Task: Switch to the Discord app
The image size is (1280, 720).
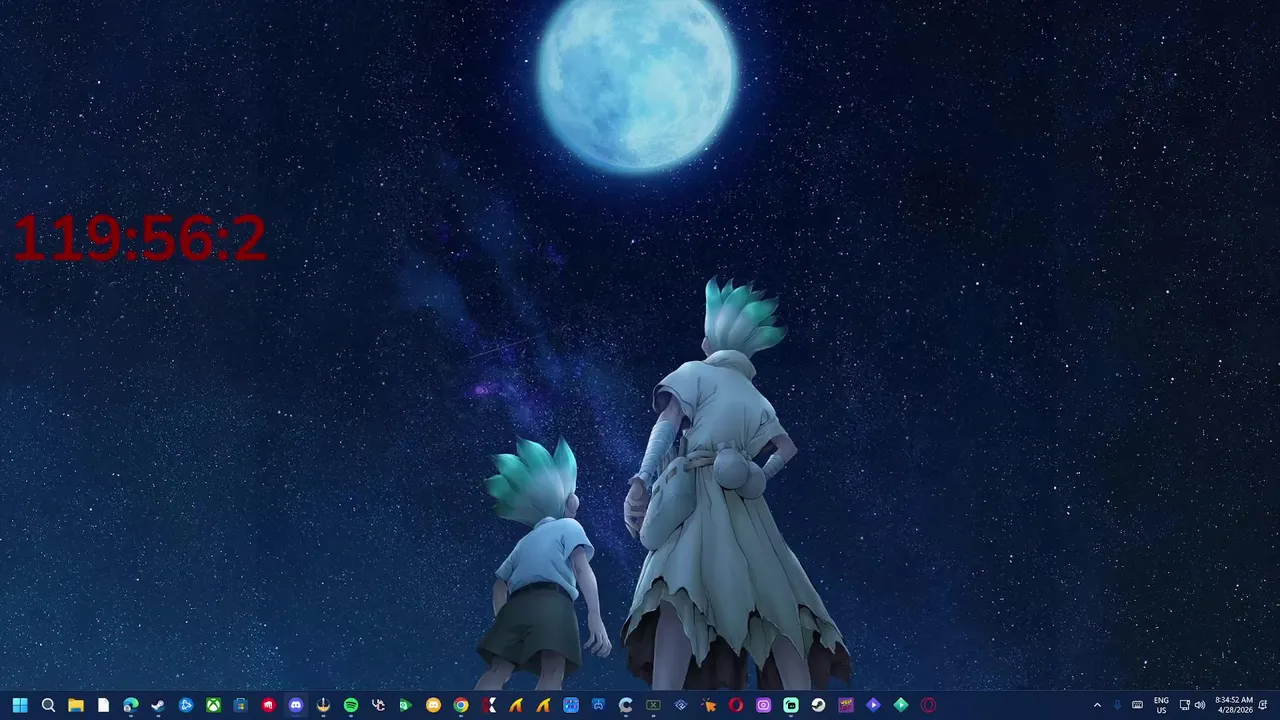Action: click(296, 705)
